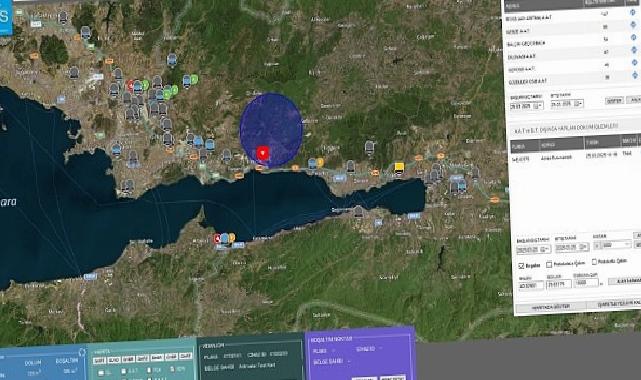The height and width of the screenshot is (380, 641).
Task: Click the refresh icon on the blue bottom panel
Action: coord(82,352)
